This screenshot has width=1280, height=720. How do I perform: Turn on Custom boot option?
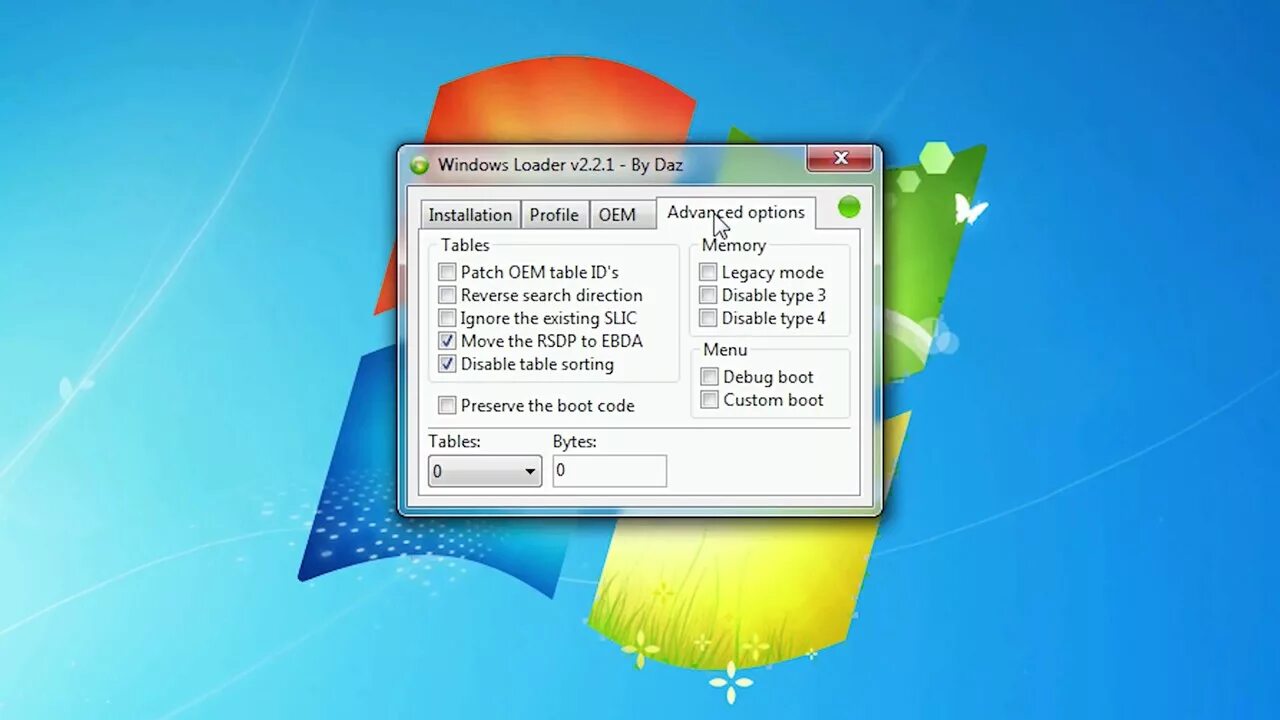(x=709, y=400)
